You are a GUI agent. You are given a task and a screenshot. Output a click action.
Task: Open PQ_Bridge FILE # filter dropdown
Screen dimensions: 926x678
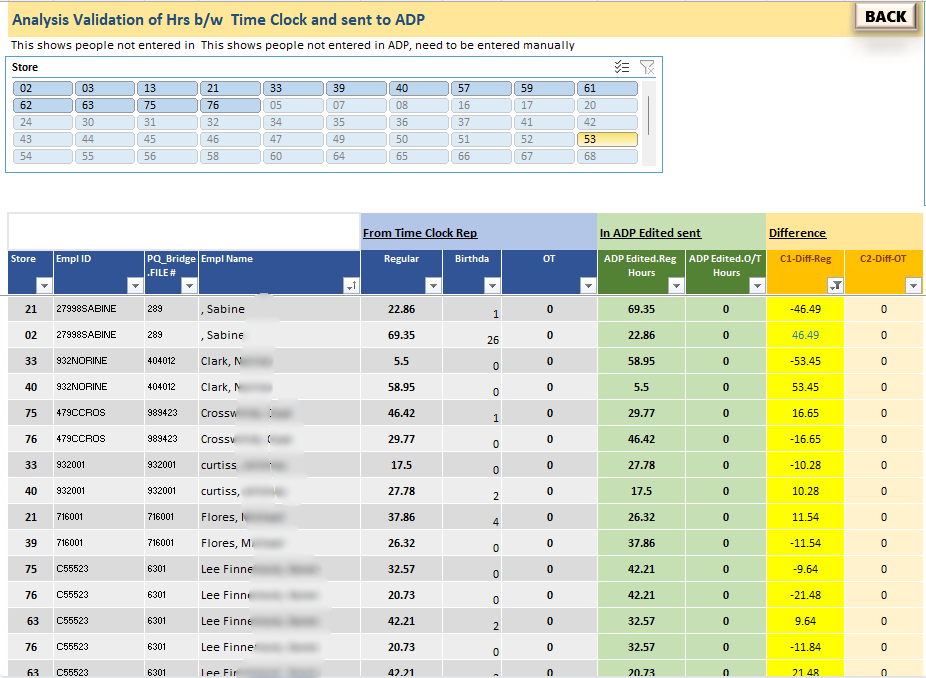pos(189,286)
